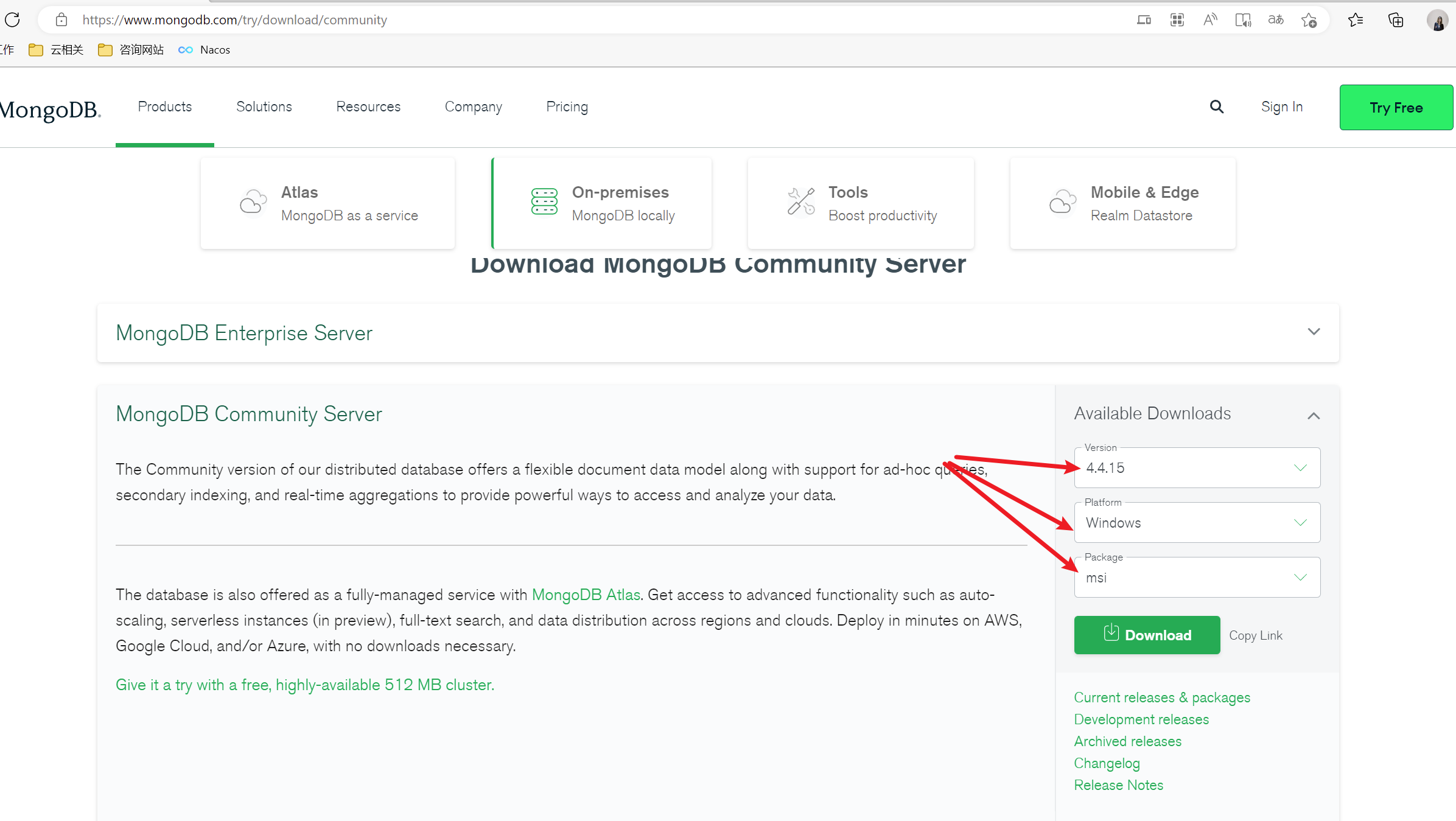Open the Resources menu

click(x=368, y=107)
